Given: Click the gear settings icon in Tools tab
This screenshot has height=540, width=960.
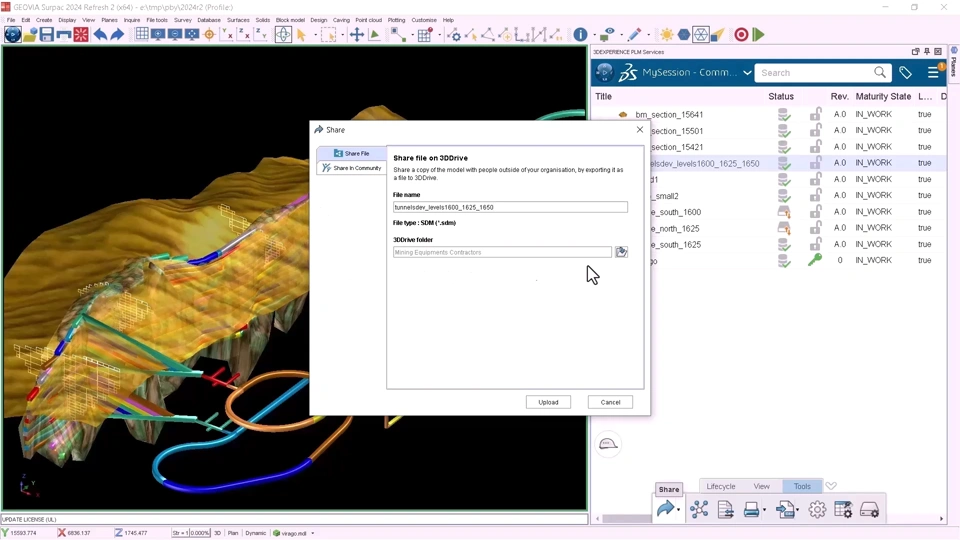Looking at the screenshot, I should pos(817,509).
